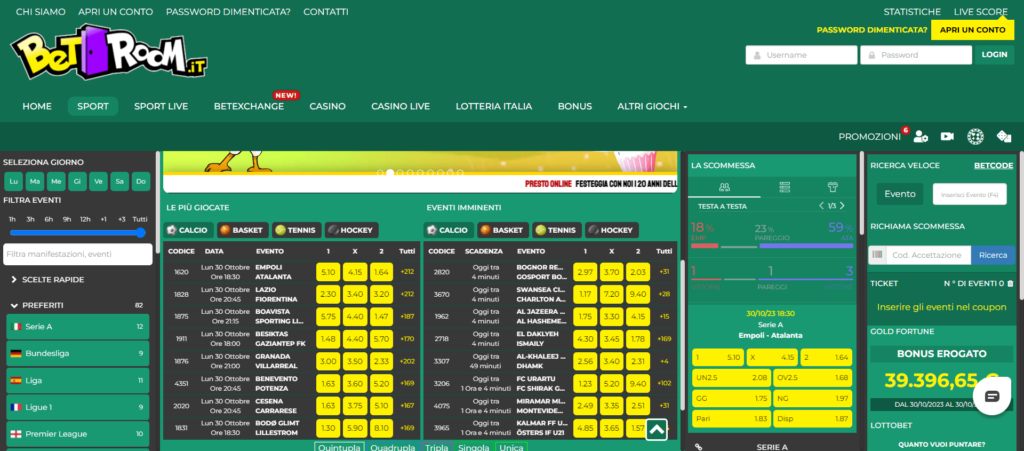Open the Altri Giochi dropdown menu
Viewport: 1024px width, 451px height.
652,106
